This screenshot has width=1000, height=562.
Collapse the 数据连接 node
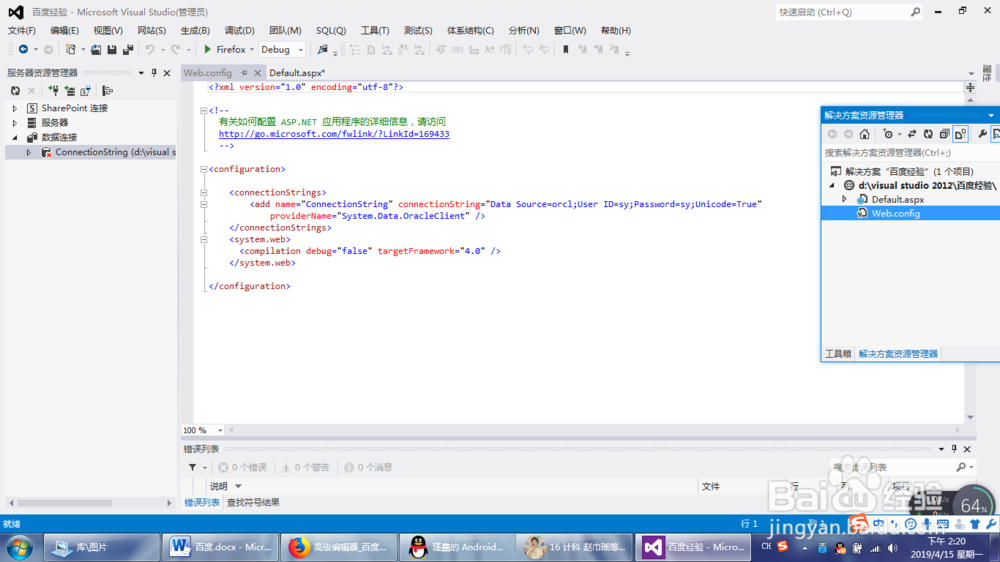(x=15, y=137)
